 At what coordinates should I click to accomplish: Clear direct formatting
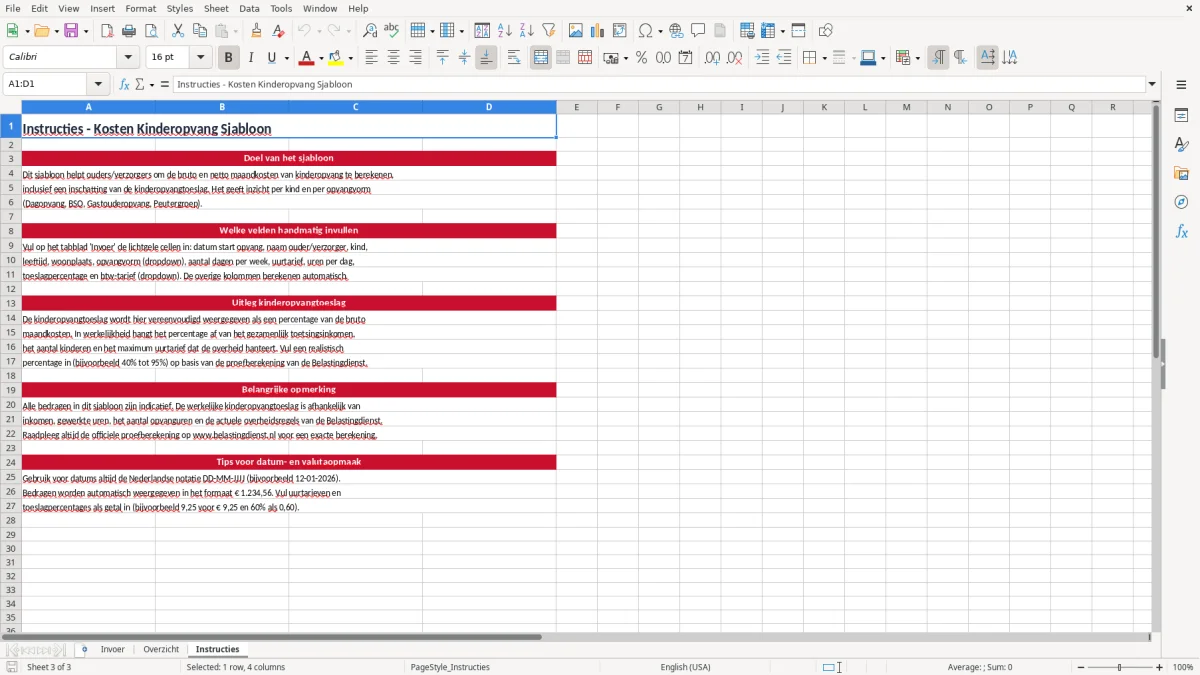coord(279,31)
